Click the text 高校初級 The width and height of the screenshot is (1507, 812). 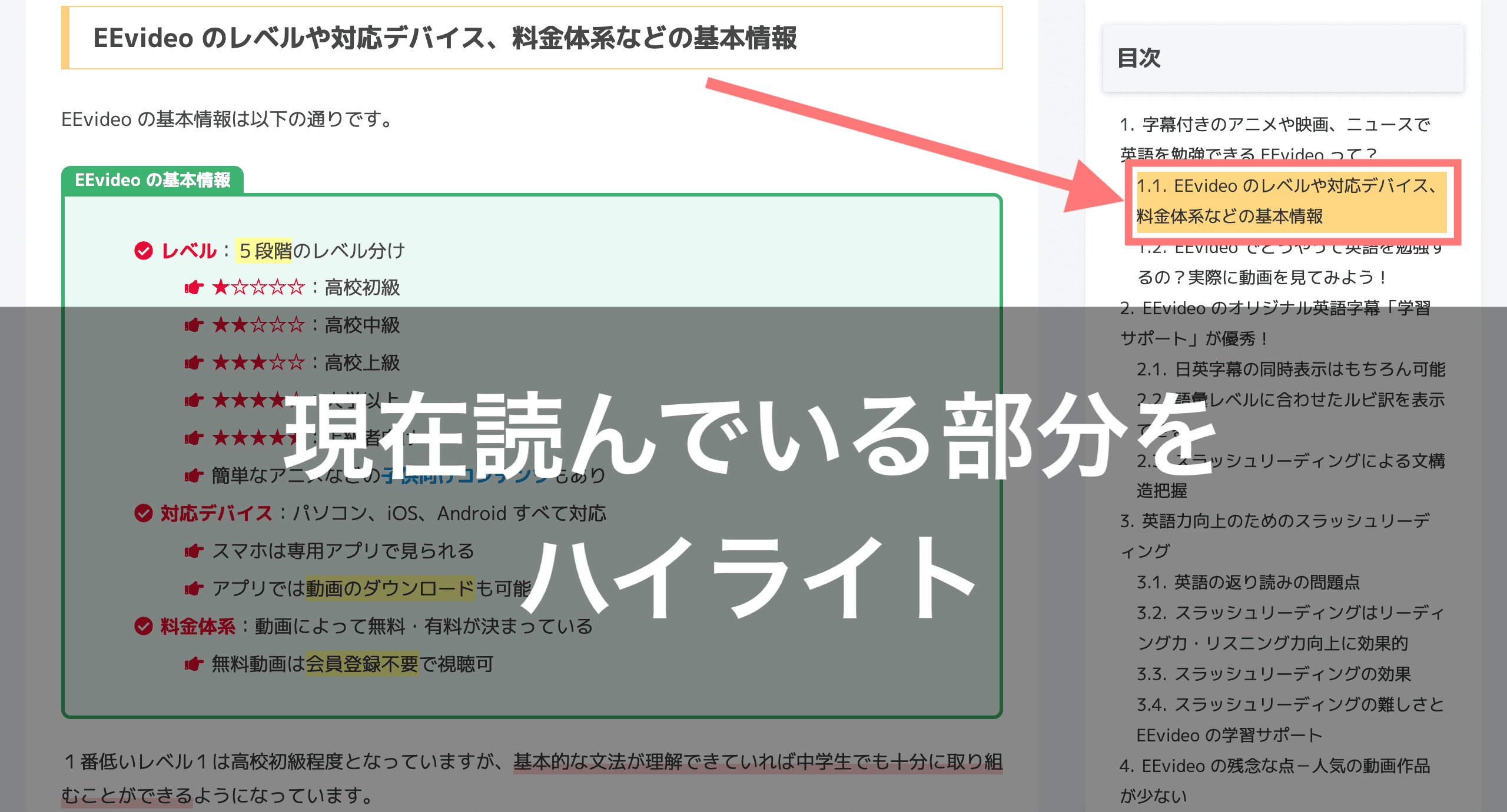pos(362,288)
